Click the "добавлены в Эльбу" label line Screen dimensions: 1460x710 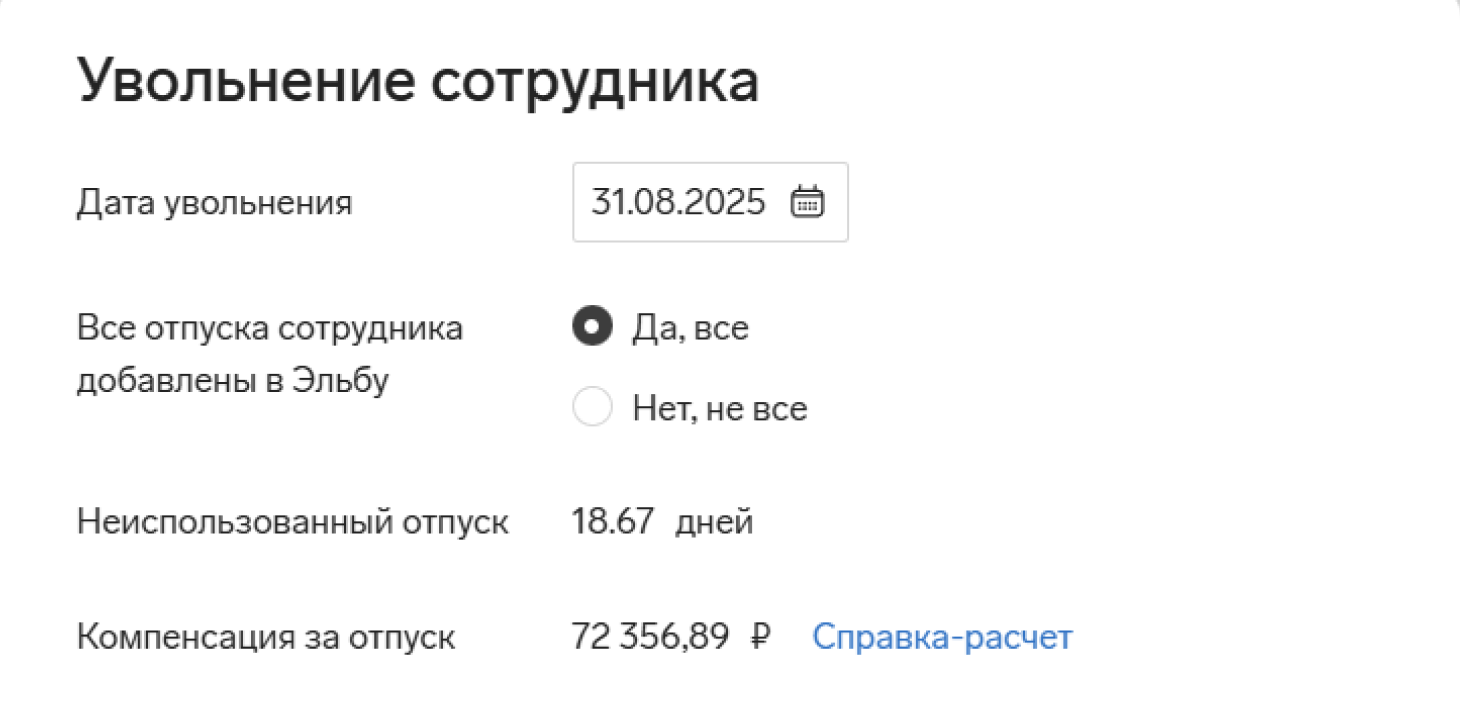[x=231, y=381]
